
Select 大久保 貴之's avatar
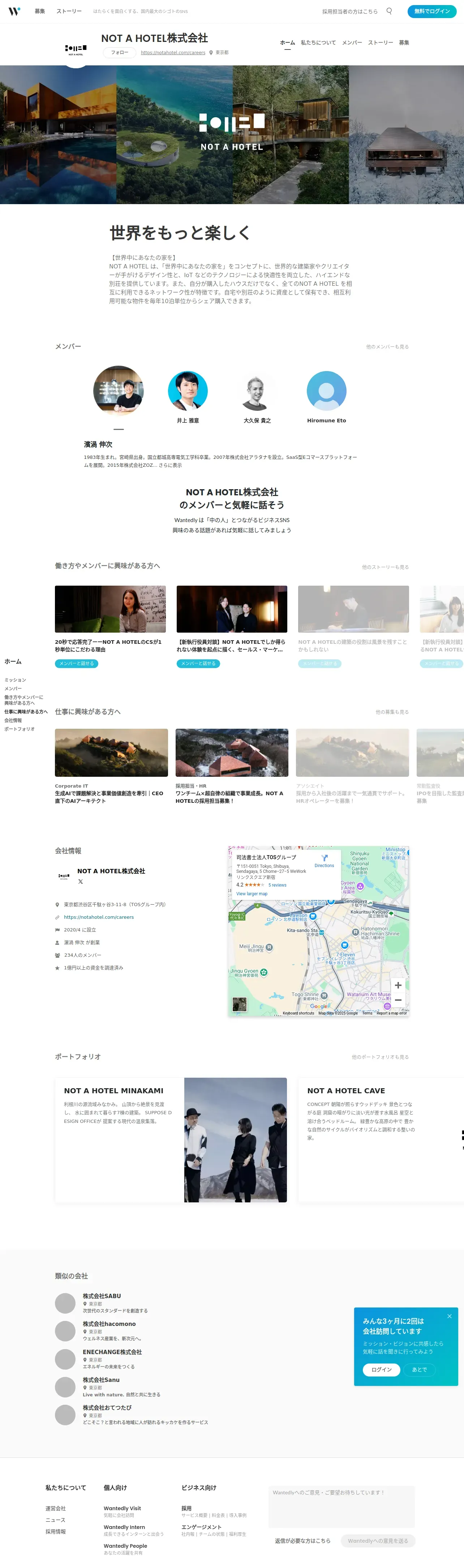pos(257,391)
